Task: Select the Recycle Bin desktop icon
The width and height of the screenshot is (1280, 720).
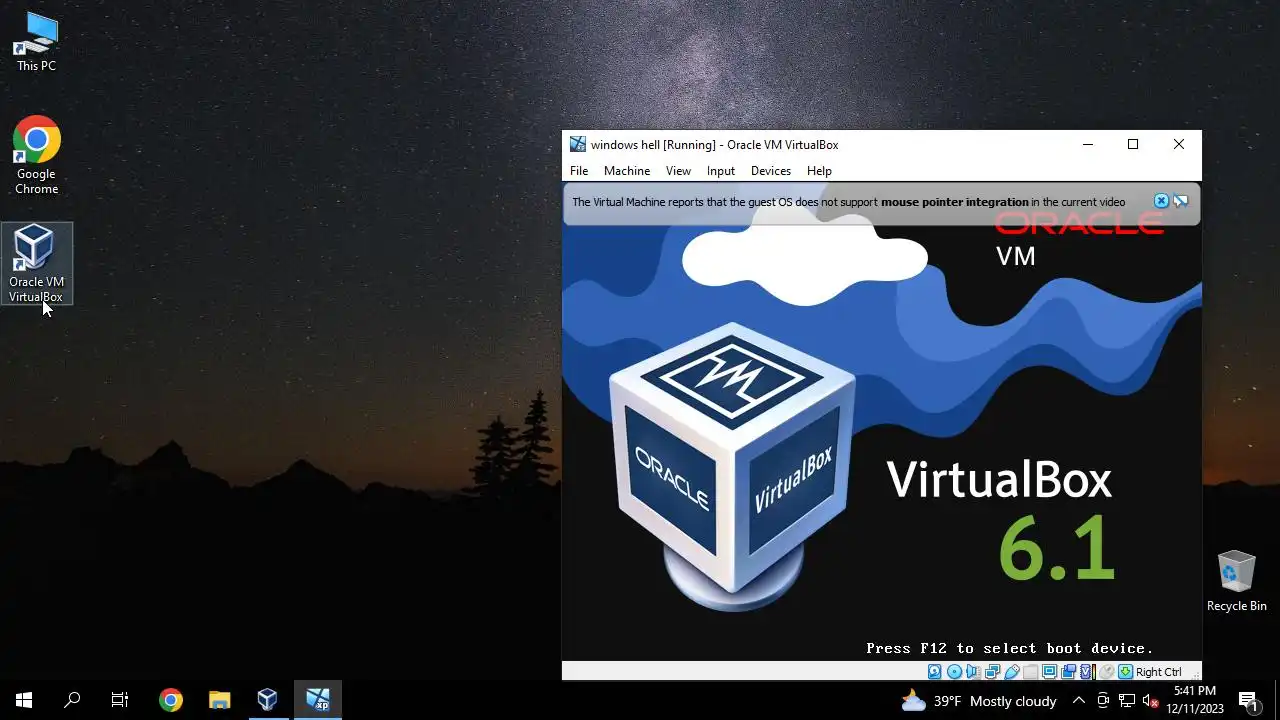Action: tap(1237, 580)
